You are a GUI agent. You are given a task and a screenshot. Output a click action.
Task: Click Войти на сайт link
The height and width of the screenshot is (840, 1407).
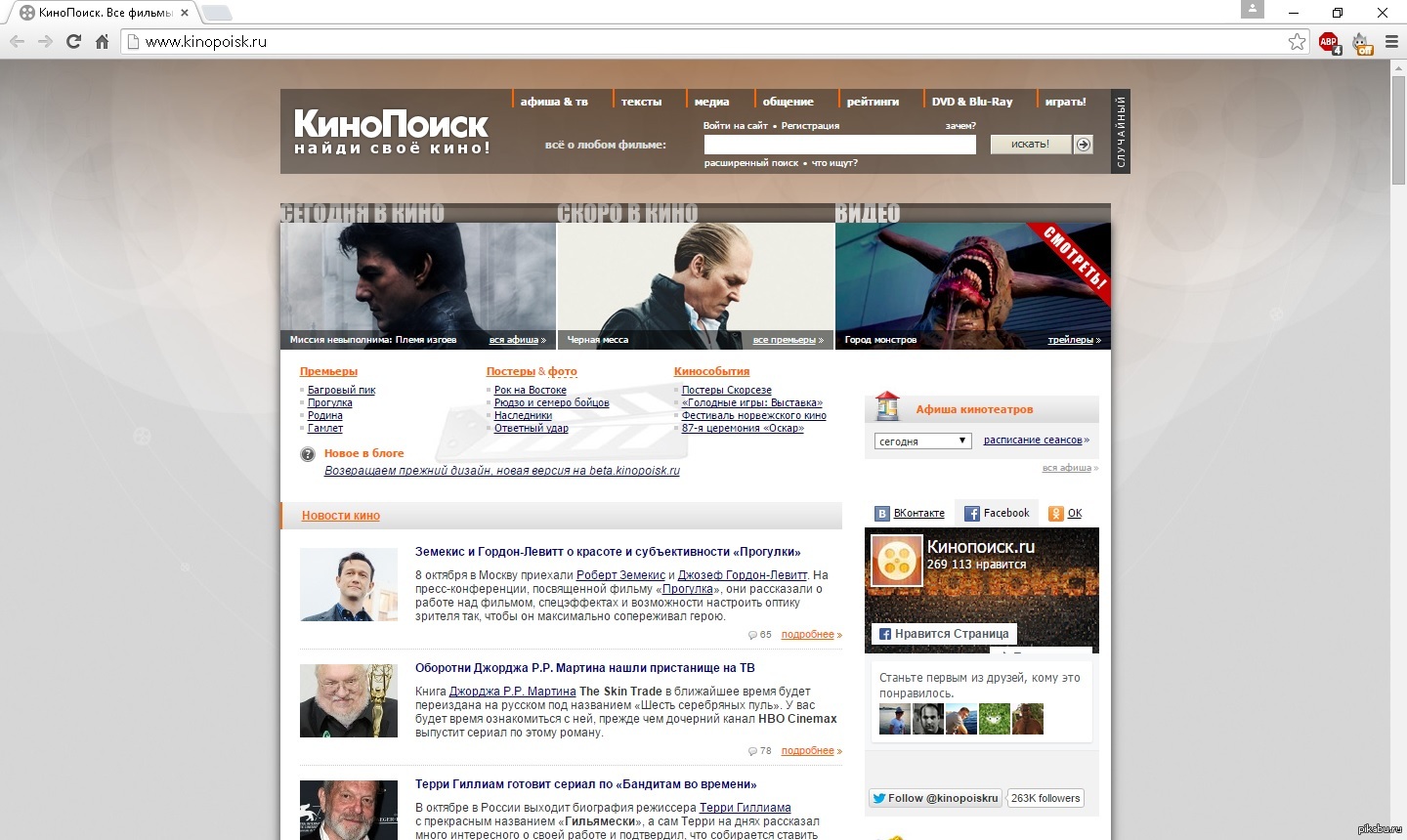736,126
